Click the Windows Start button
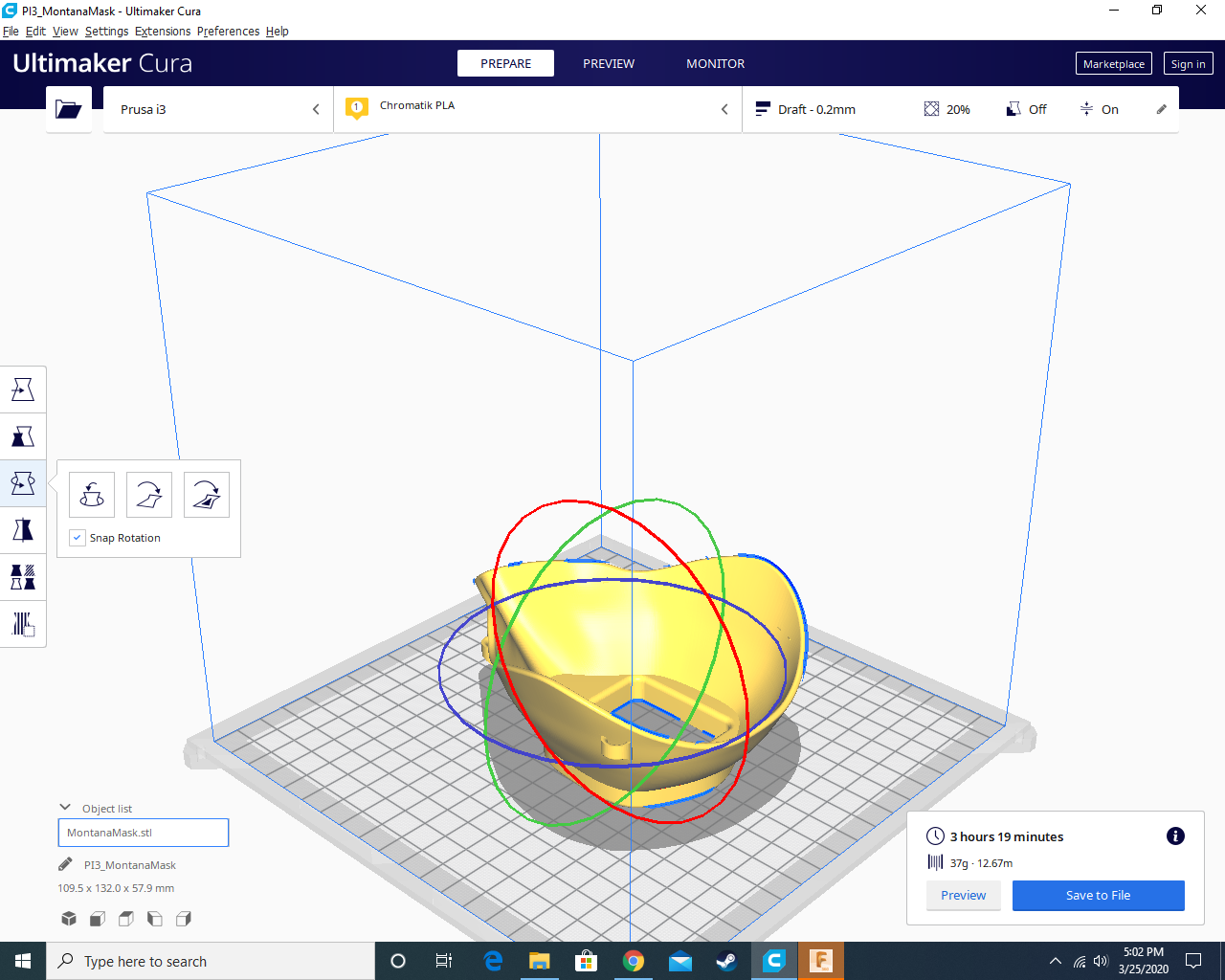This screenshot has height=980, width=1225. [23, 961]
